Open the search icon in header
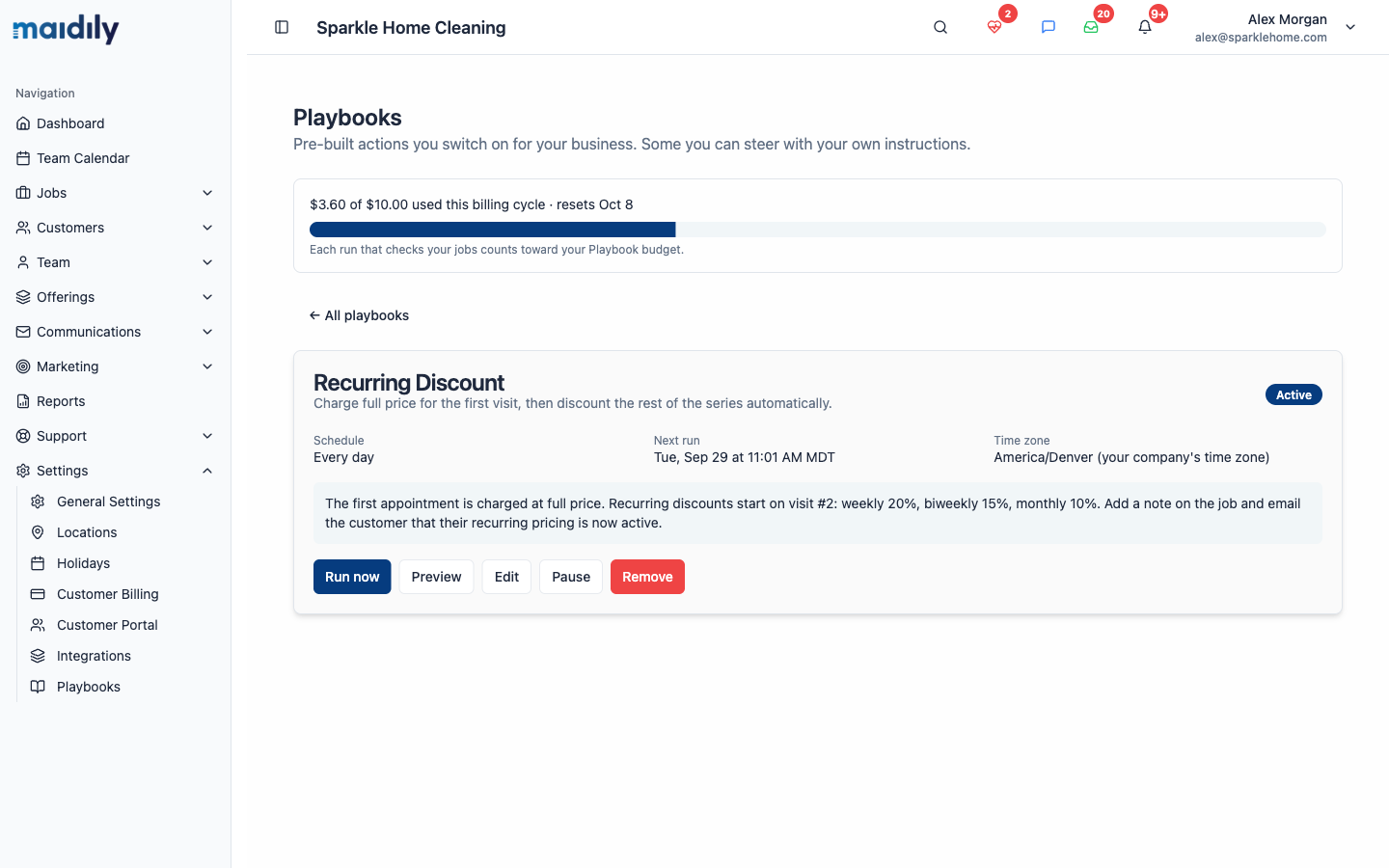Screen dimensions: 1389x868 (940, 27)
